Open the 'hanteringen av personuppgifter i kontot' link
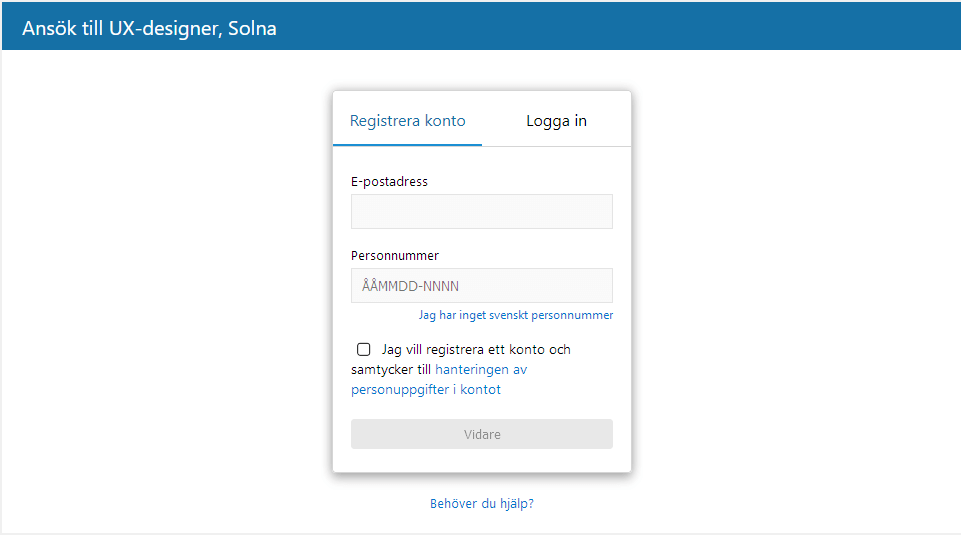Image resolution: width=961 pixels, height=535 pixels. coord(439,379)
